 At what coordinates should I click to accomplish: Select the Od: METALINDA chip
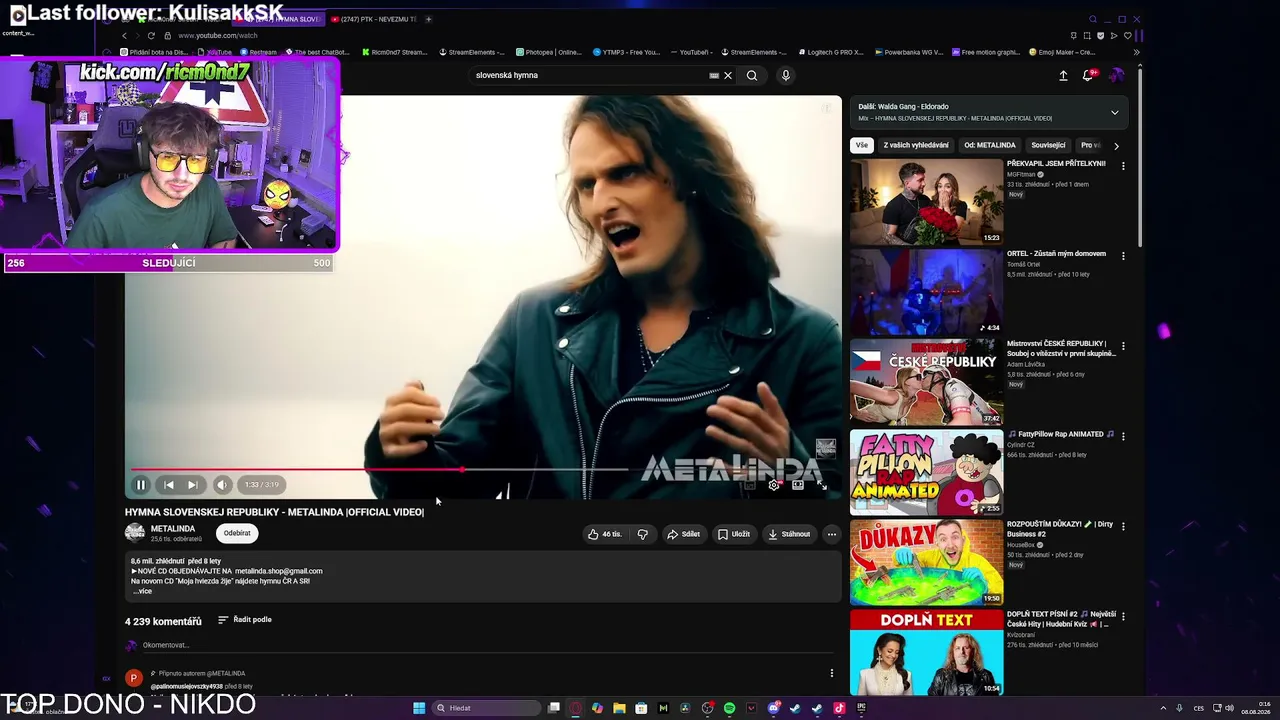(990, 145)
